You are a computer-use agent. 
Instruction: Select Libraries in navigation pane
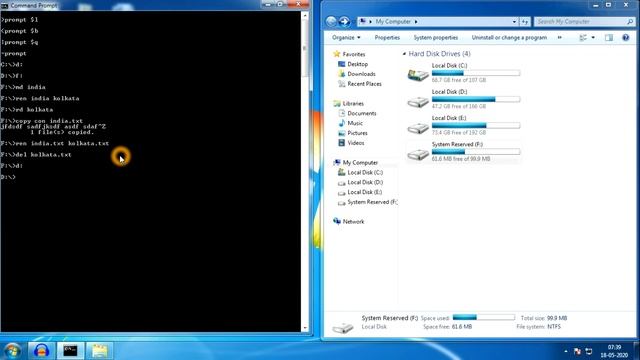click(x=353, y=104)
